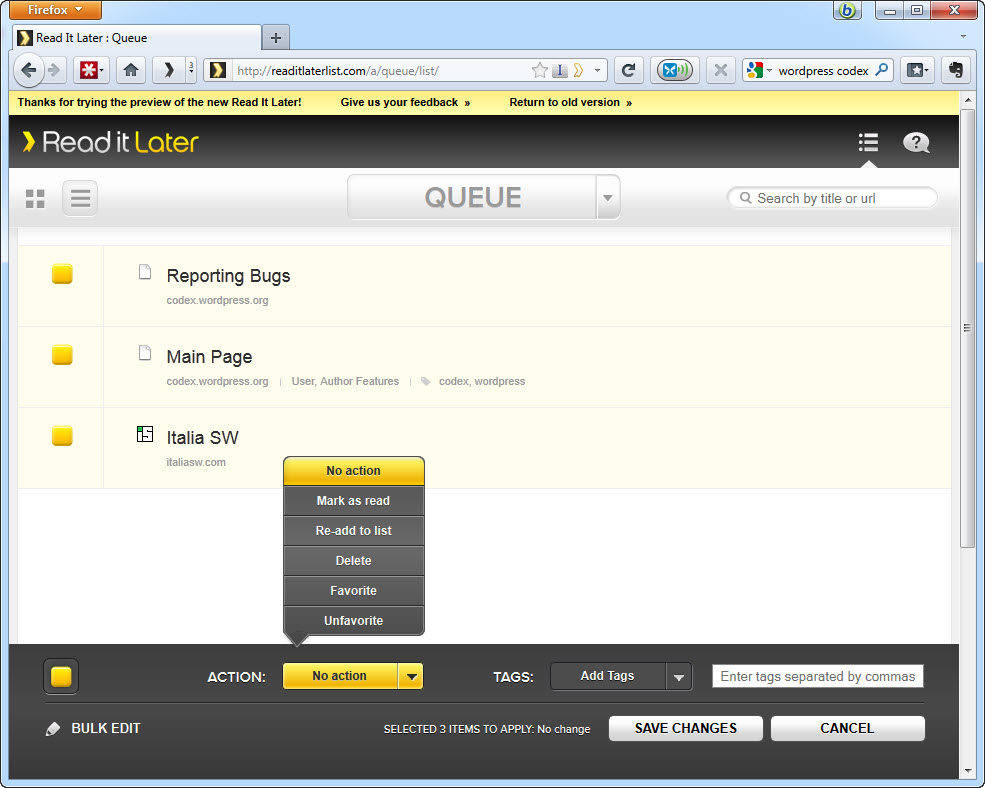Click the italiasw.com domain text
Screen dimensions: 985x788
pos(196,462)
